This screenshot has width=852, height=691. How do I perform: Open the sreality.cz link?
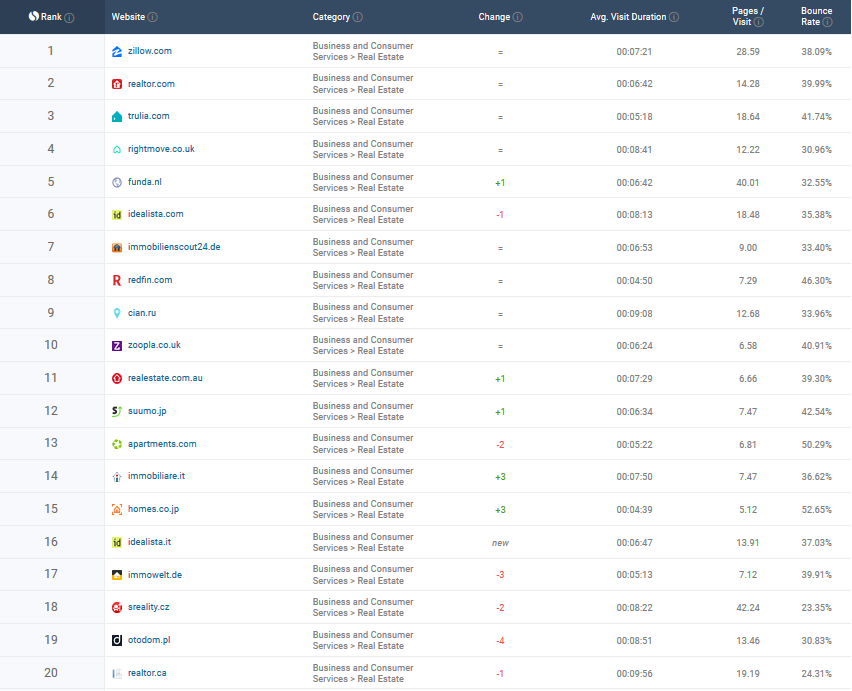(148, 607)
